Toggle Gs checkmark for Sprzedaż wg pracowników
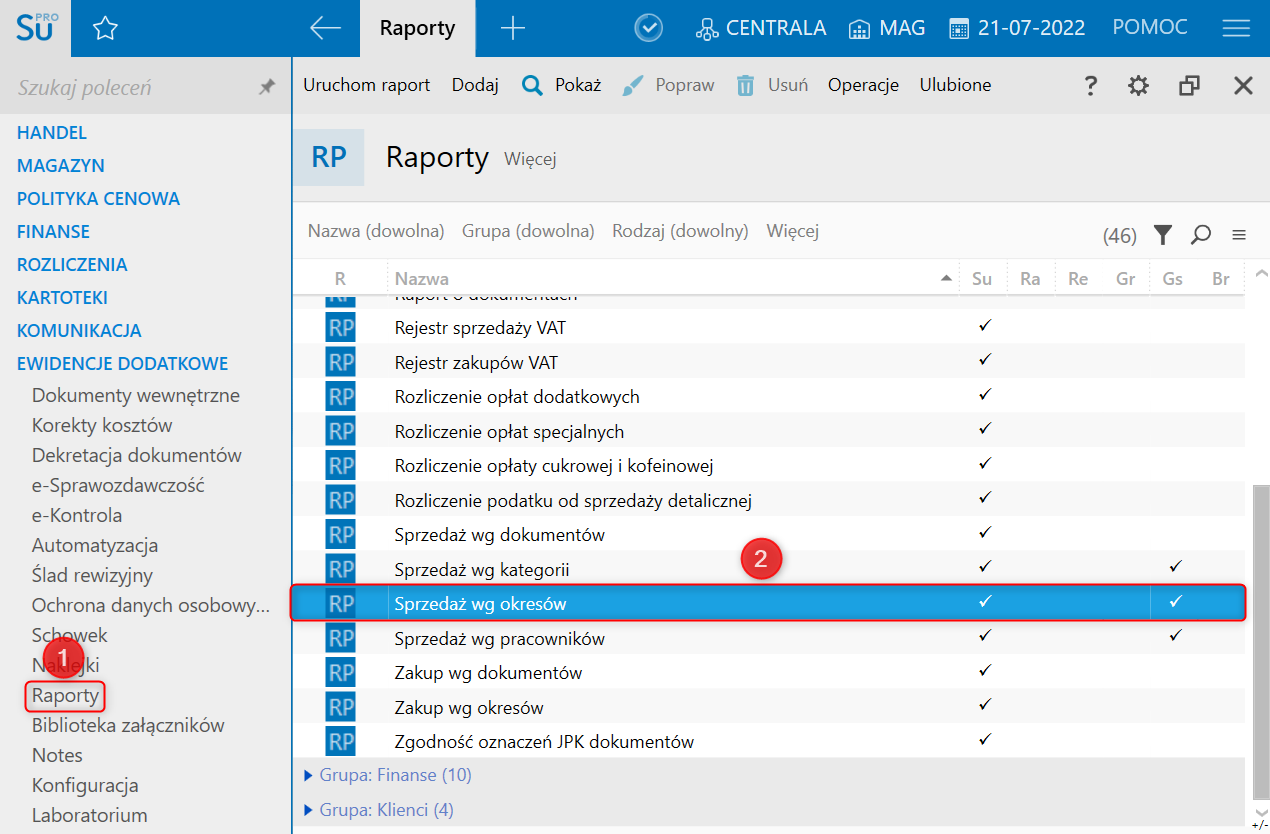Screen dimensions: 1270x834 [x=1175, y=636]
